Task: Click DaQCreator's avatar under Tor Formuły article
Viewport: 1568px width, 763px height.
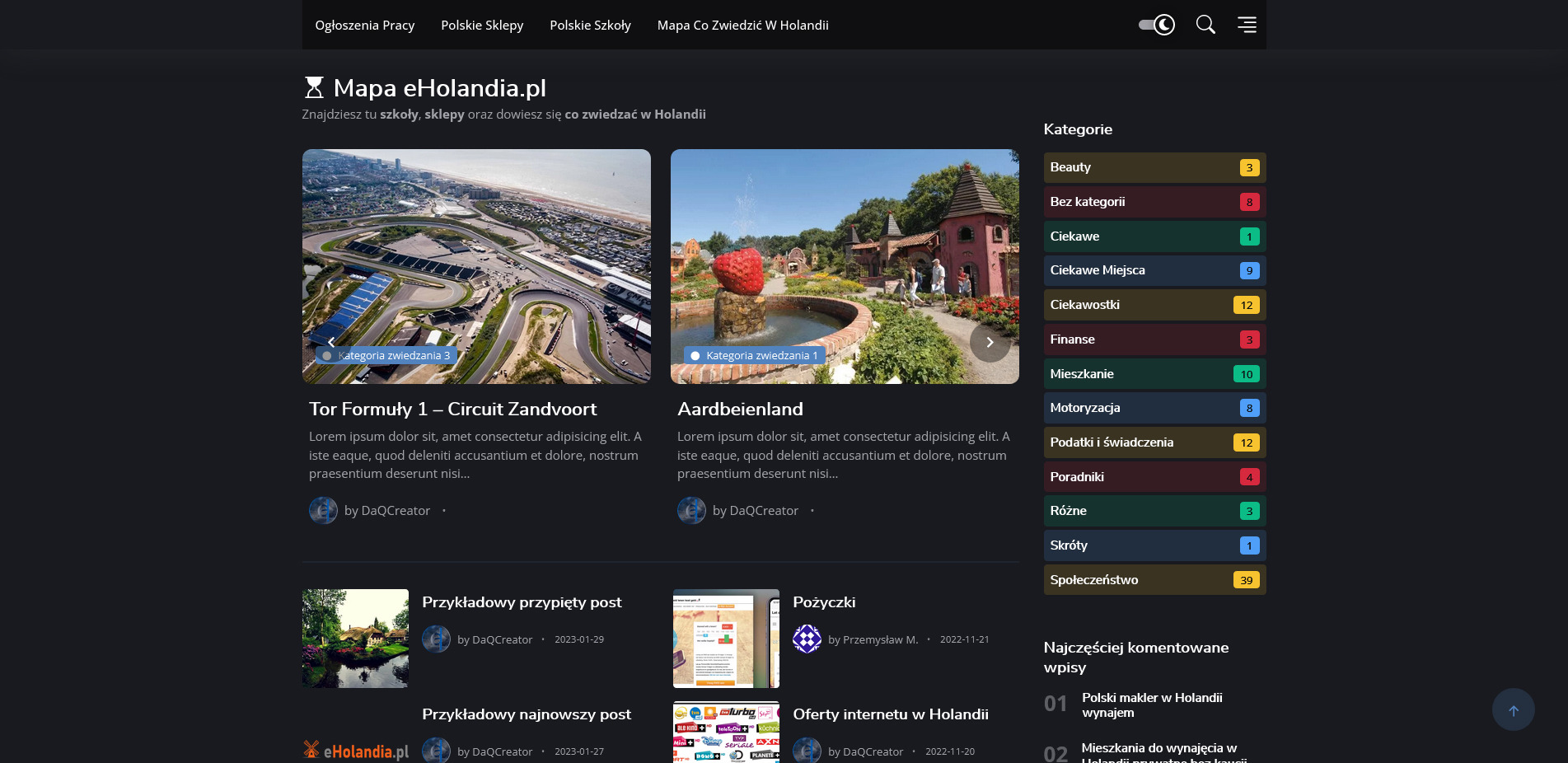Action: (x=323, y=510)
